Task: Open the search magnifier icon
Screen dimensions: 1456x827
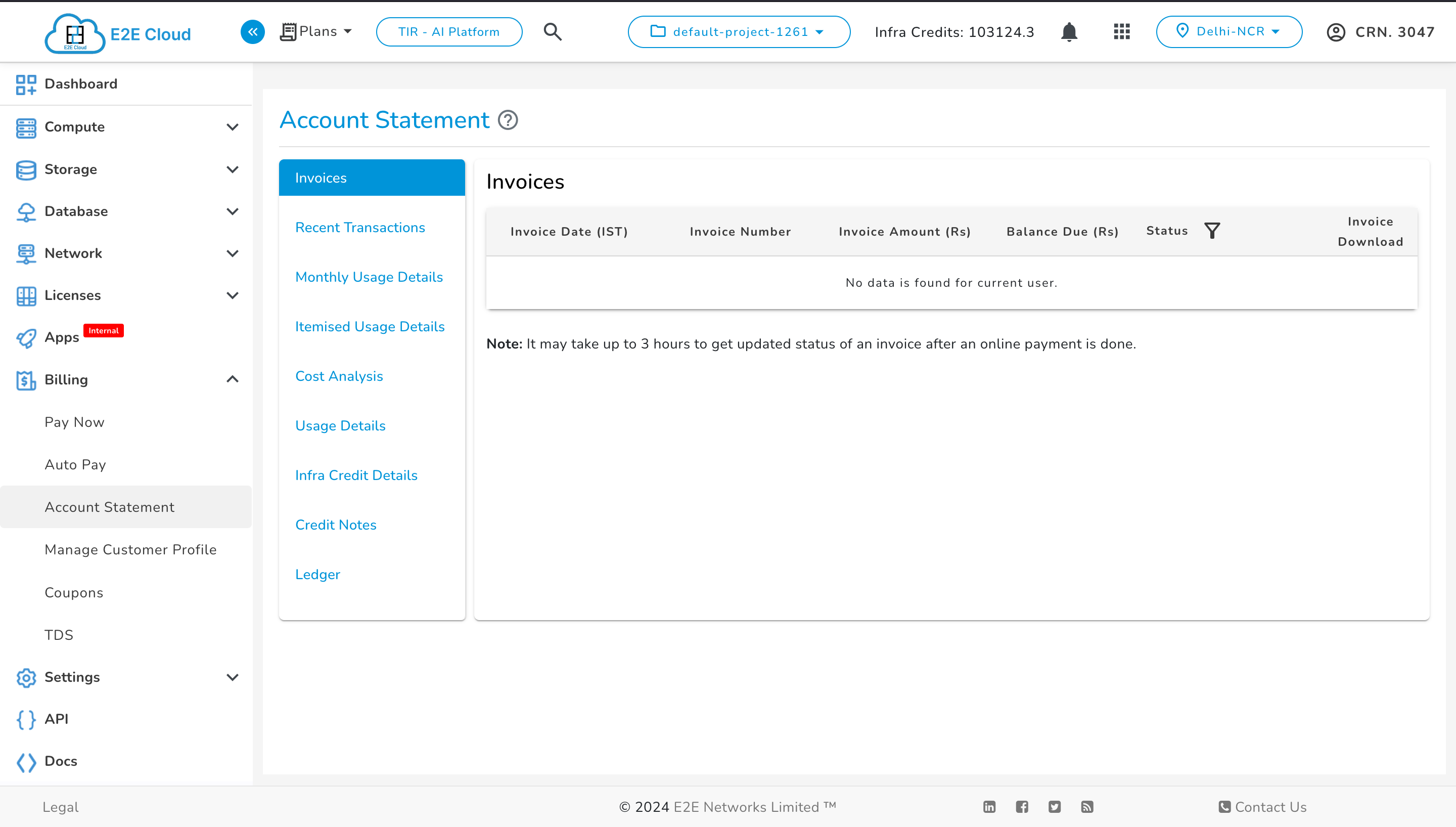Action: pyautogui.click(x=552, y=32)
